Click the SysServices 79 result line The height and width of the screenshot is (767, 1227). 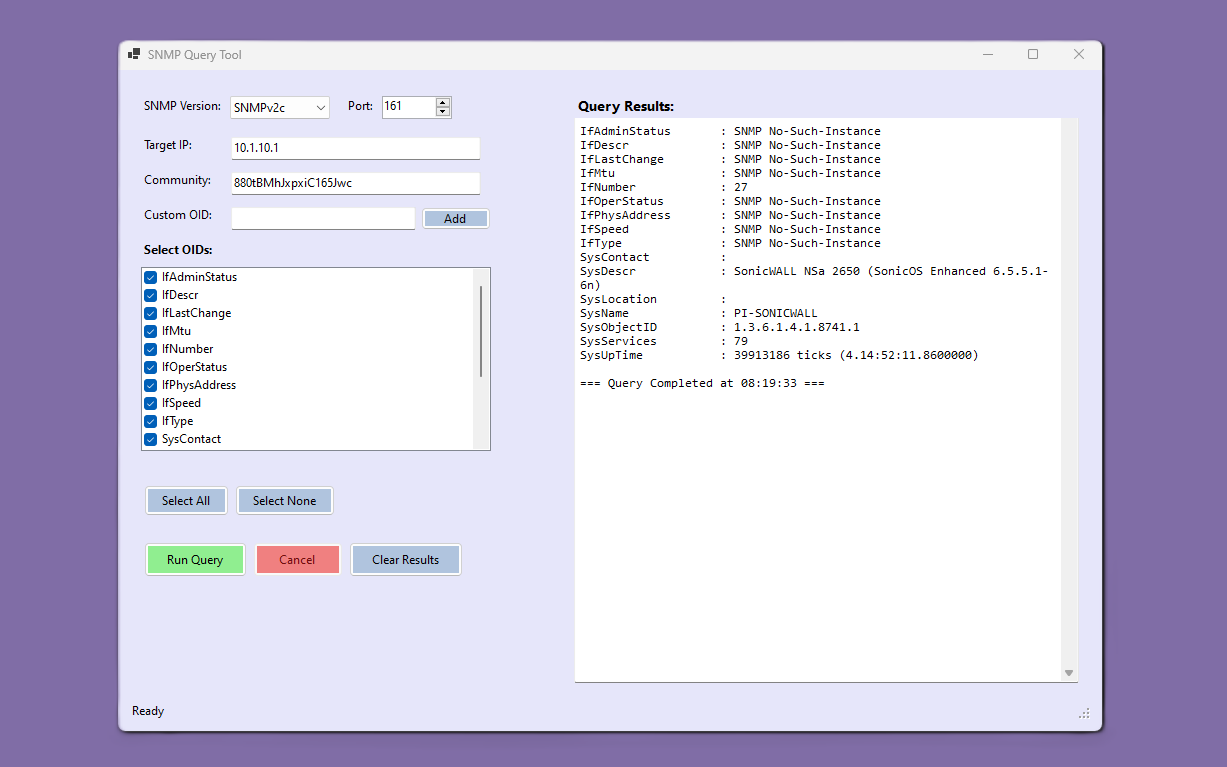coord(664,341)
